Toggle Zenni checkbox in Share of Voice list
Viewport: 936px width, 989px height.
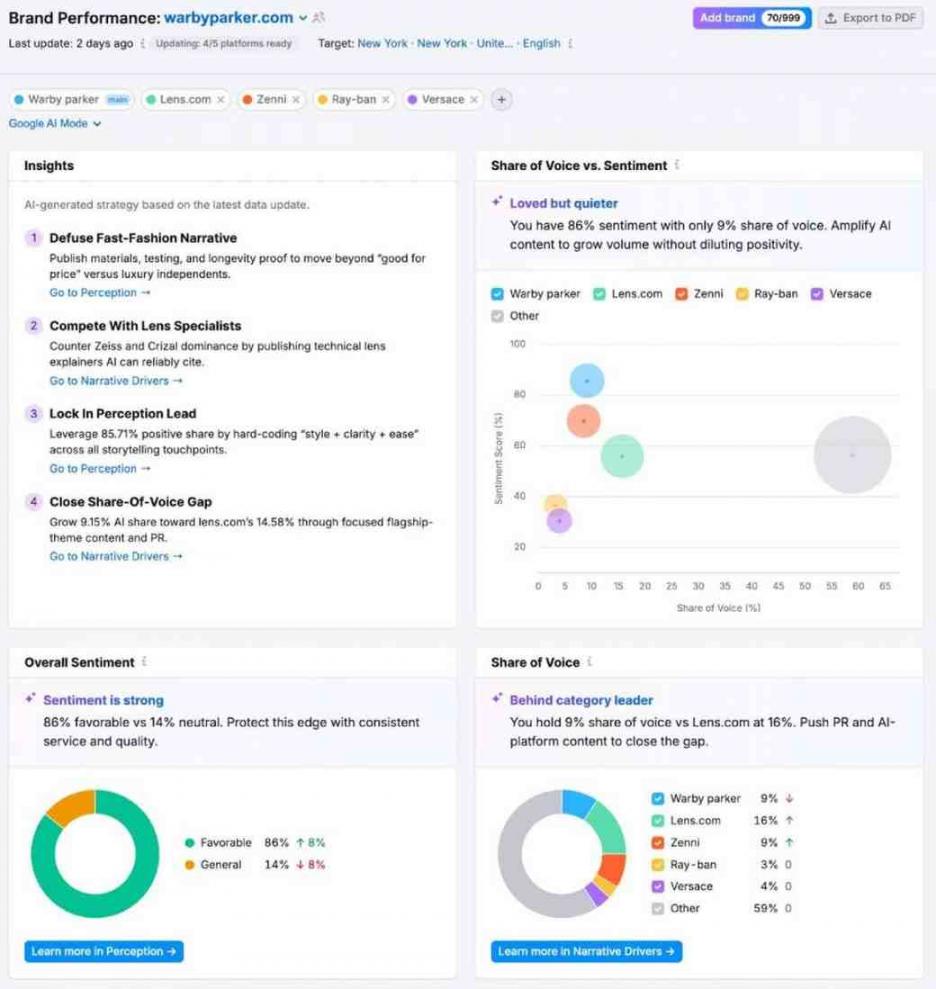(x=658, y=843)
